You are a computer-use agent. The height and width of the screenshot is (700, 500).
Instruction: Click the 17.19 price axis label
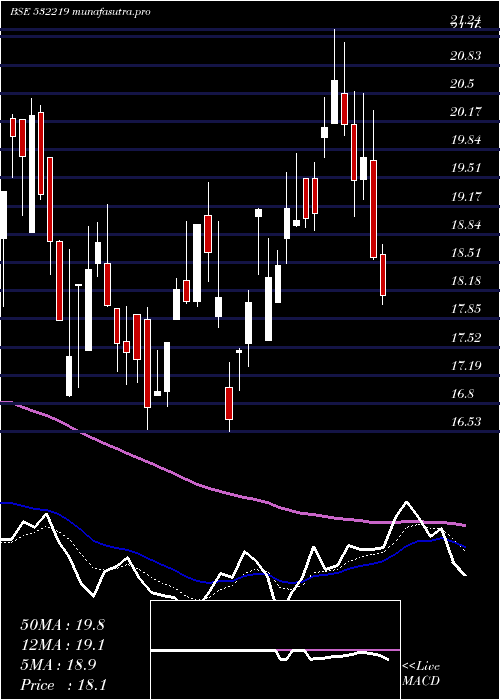click(x=466, y=366)
